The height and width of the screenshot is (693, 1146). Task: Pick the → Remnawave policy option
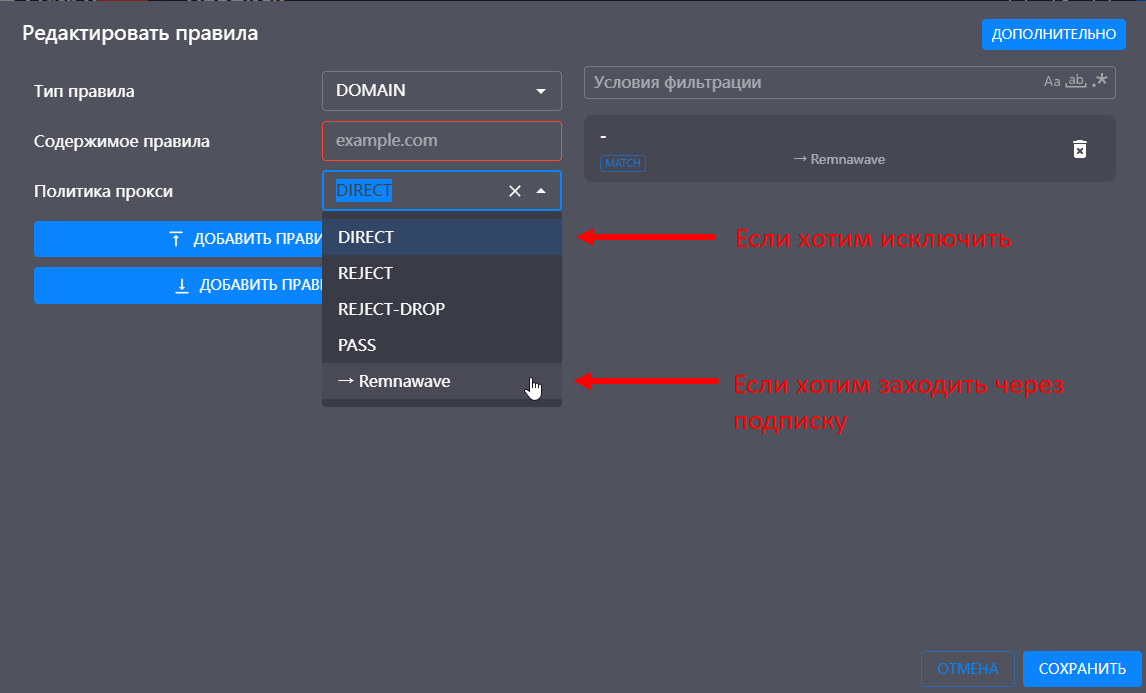[x=441, y=381]
